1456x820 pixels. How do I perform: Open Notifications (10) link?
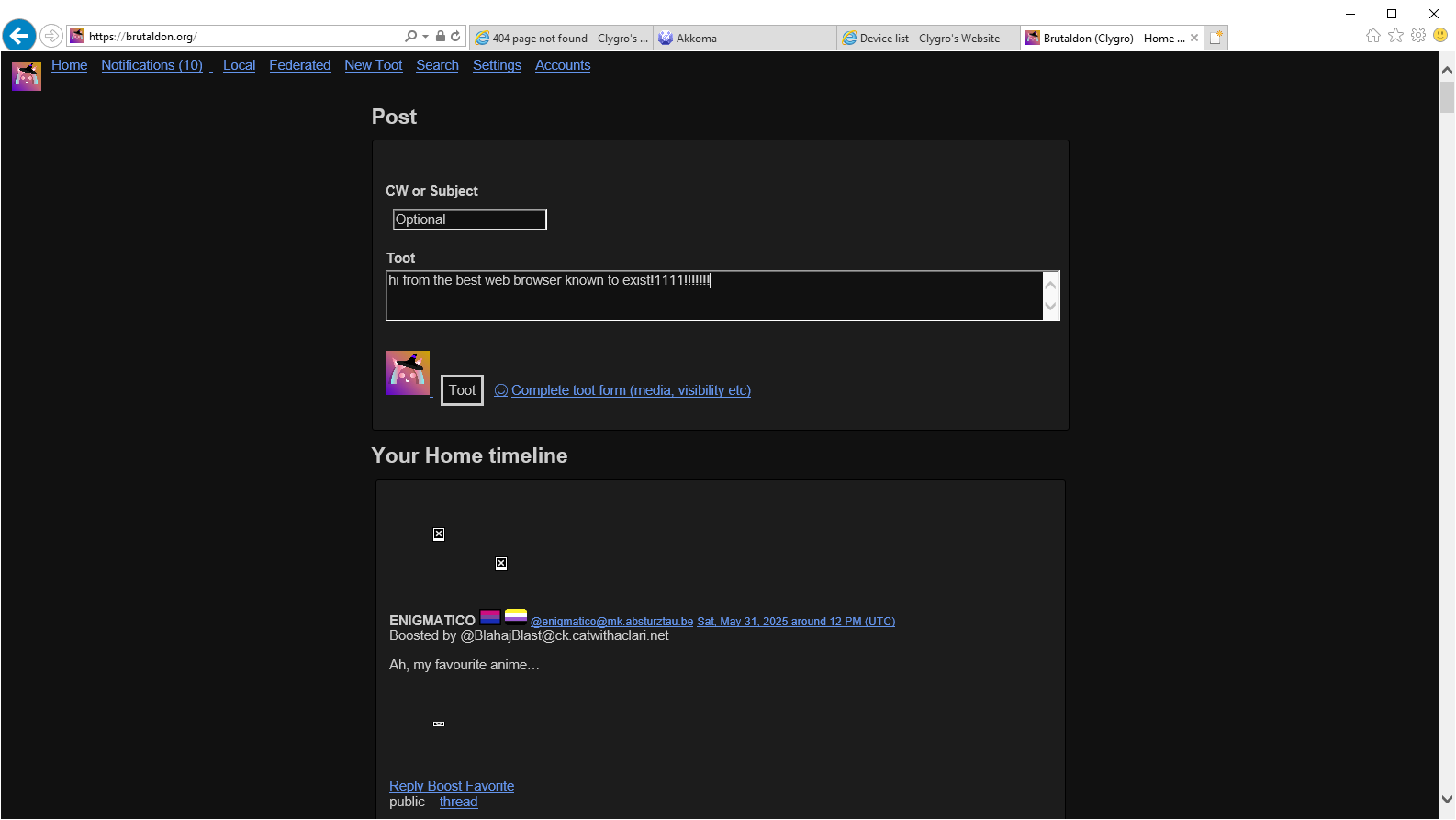(x=151, y=65)
